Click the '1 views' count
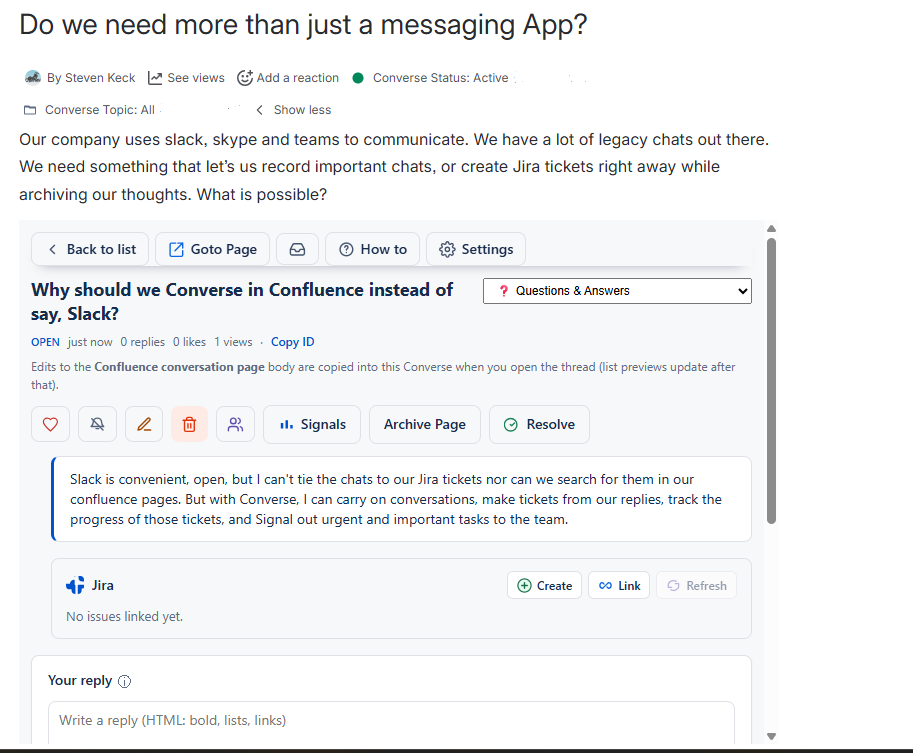The width and height of the screenshot is (913, 753). [x=233, y=342]
